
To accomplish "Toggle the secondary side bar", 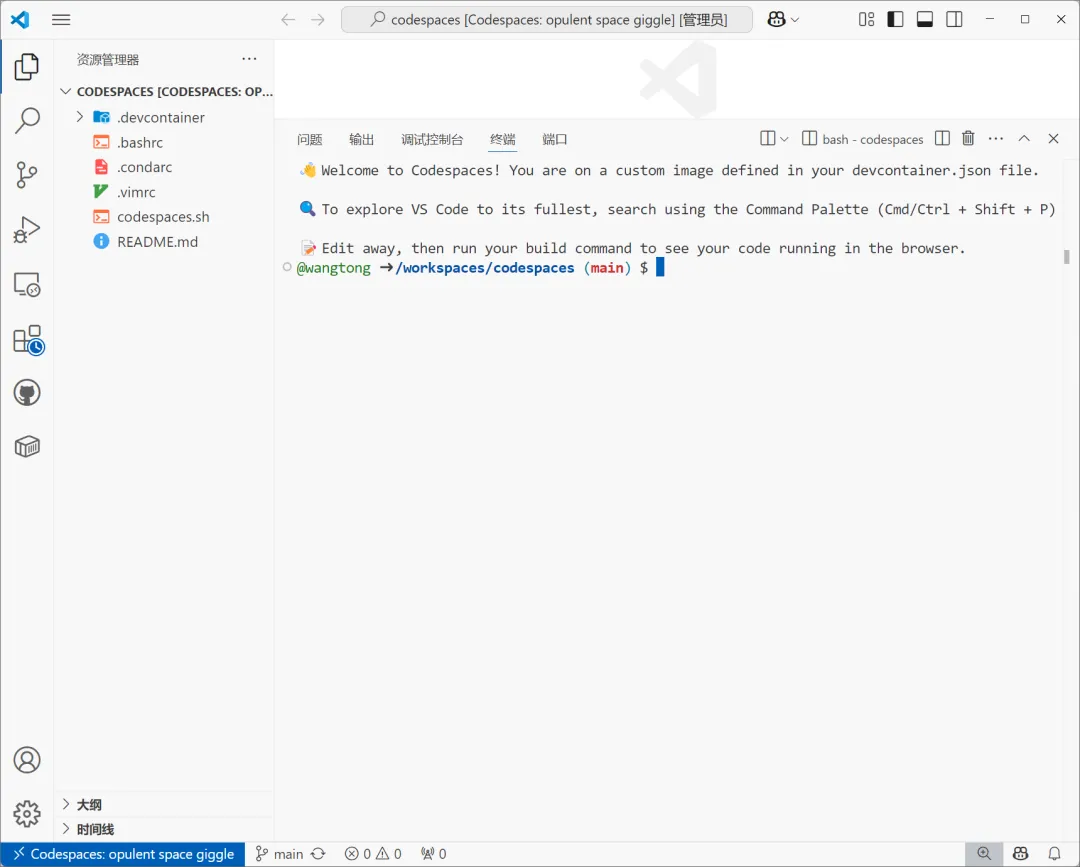I will coord(955,19).
